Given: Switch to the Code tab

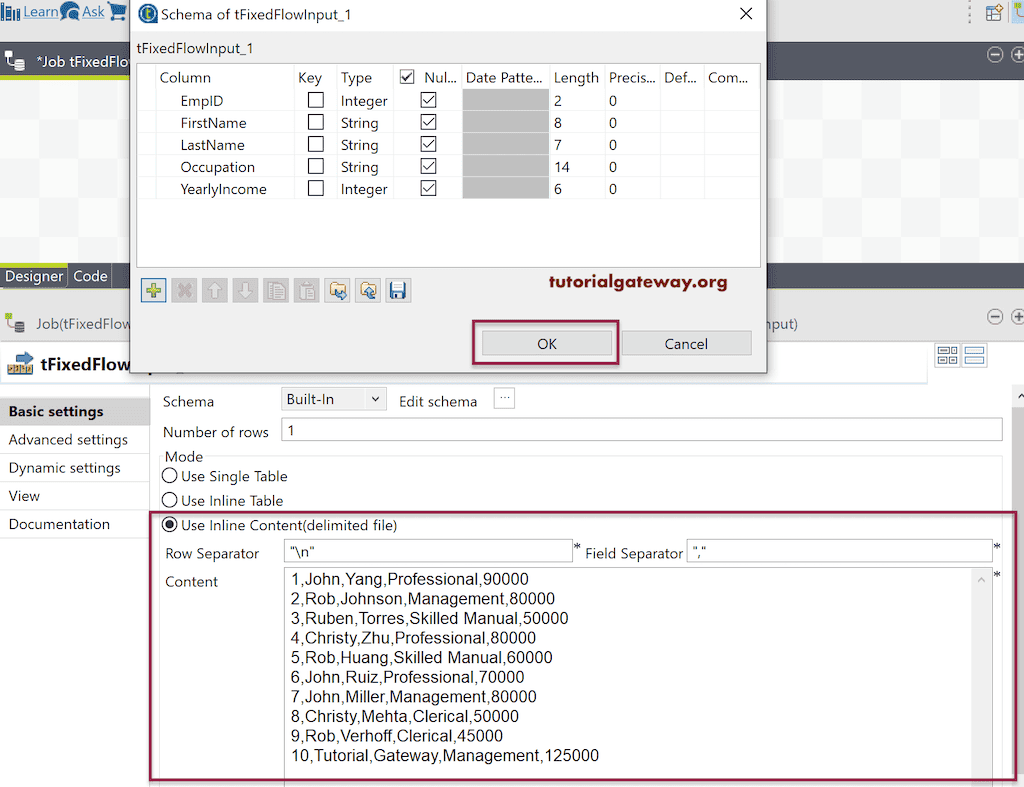Looking at the screenshot, I should pyautogui.click(x=88, y=276).
